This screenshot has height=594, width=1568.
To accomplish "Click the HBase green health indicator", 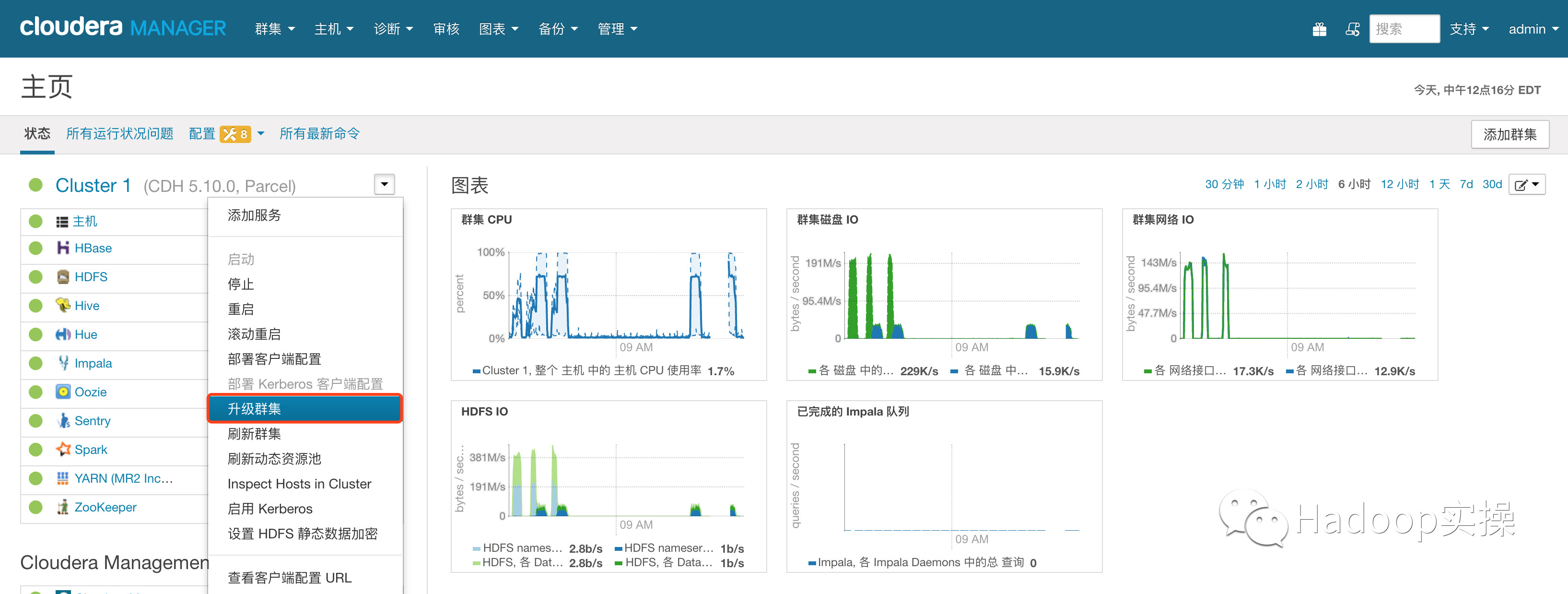I will [36, 248].
